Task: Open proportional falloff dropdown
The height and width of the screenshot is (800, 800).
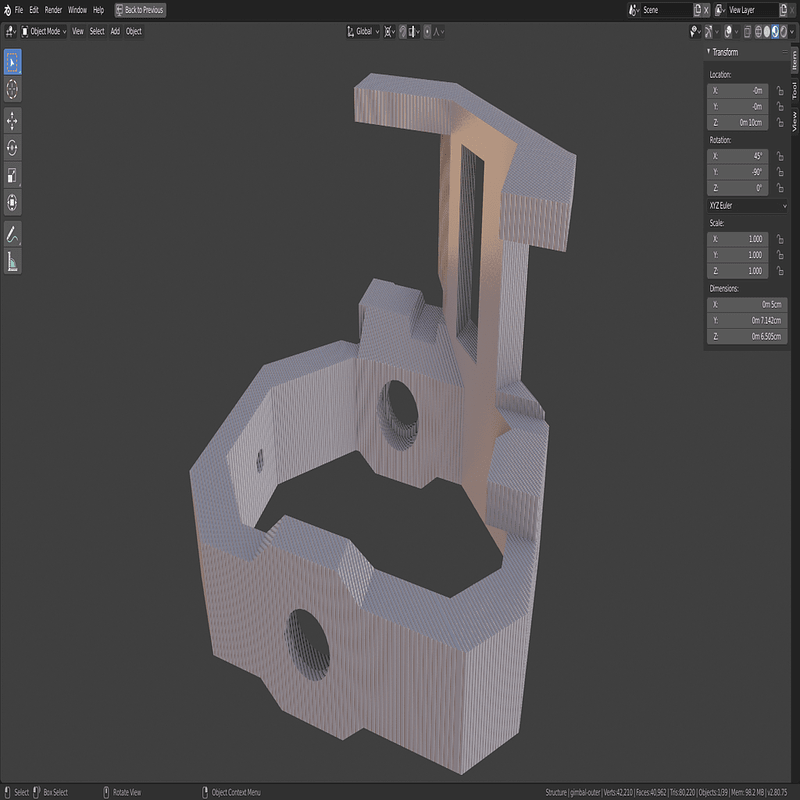Action: click(x=438, y=32)
